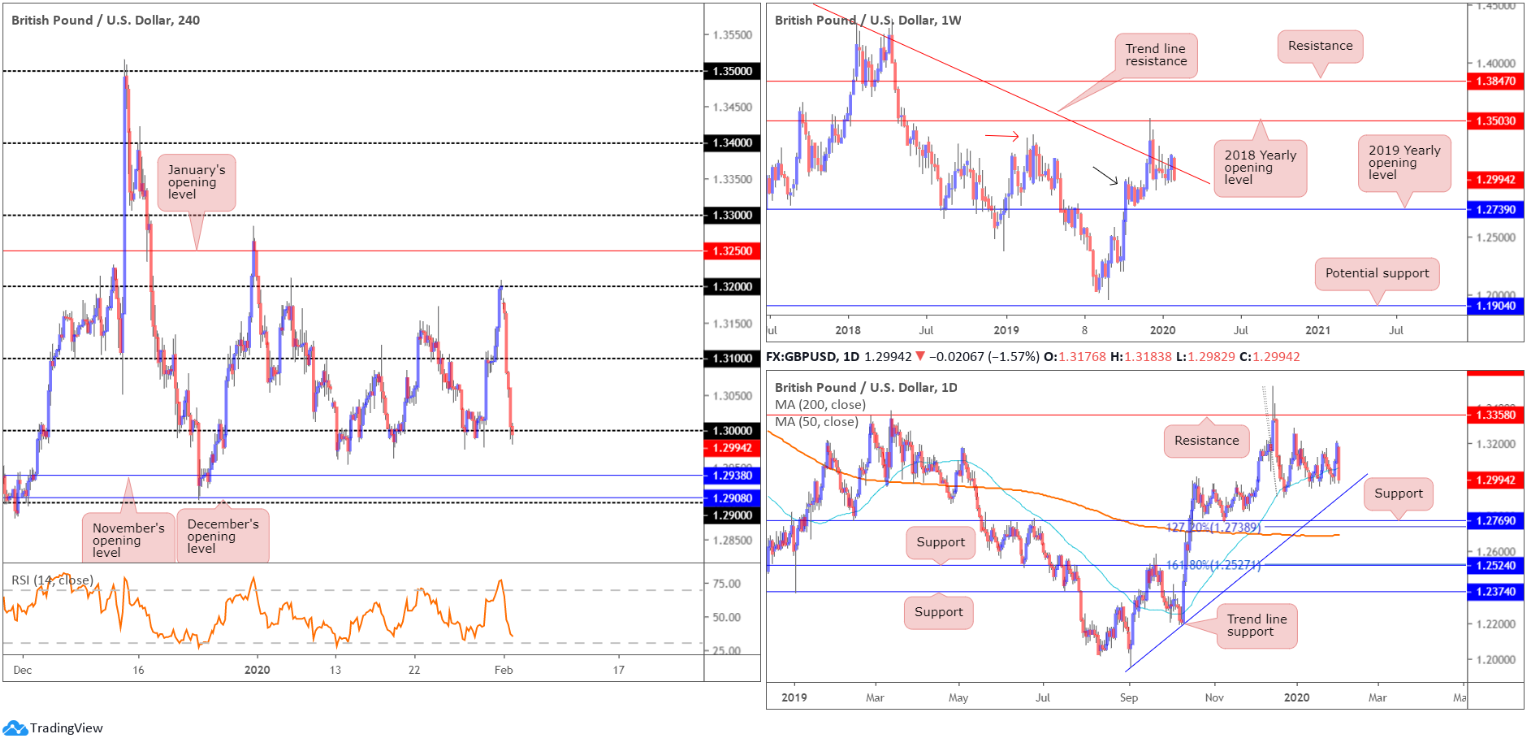Select the blue 1.27690 price tag
Screen dimensions: 1526x737
pyautogui.click(x=1495, y=521)
